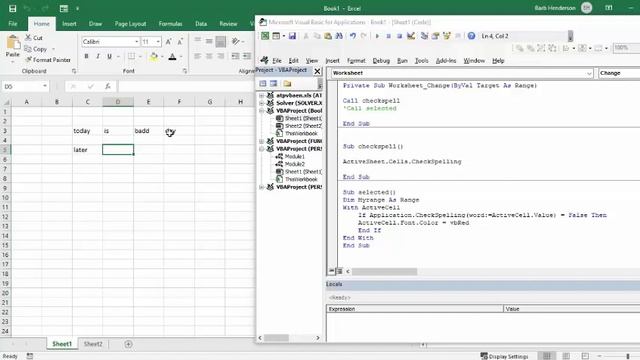Screen dimensions: 640x360
Task: Open the Object Browser icon in VBA toolbar
Action: [x=447, y=36]
